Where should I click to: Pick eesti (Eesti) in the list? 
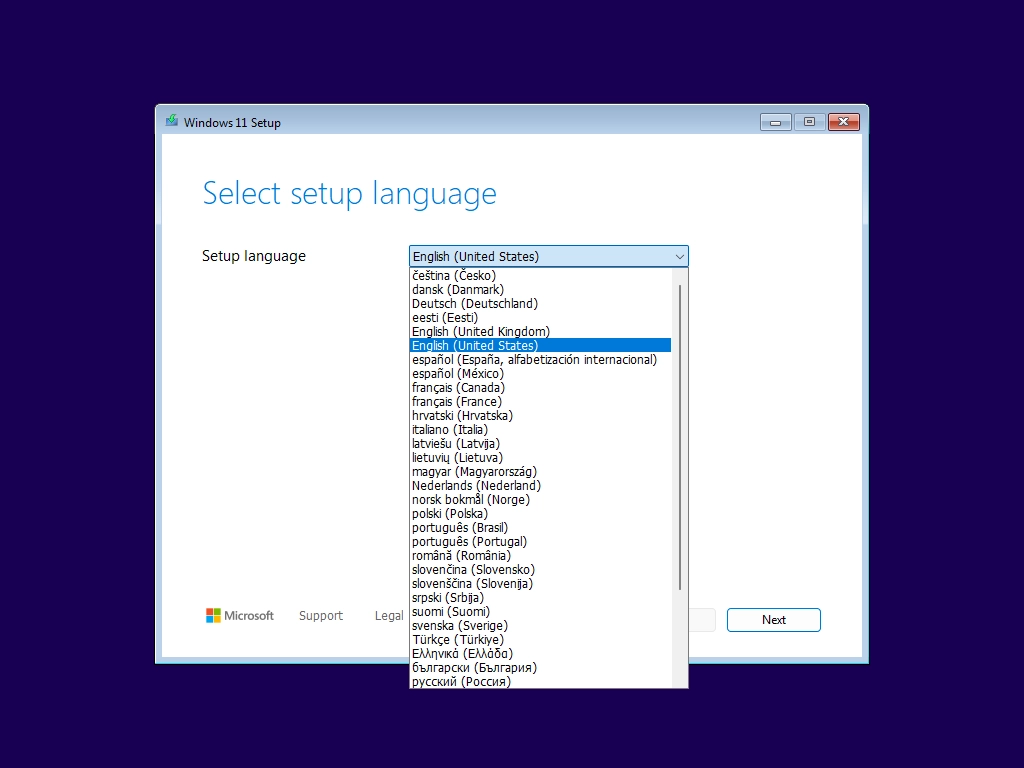coord(540,317)
